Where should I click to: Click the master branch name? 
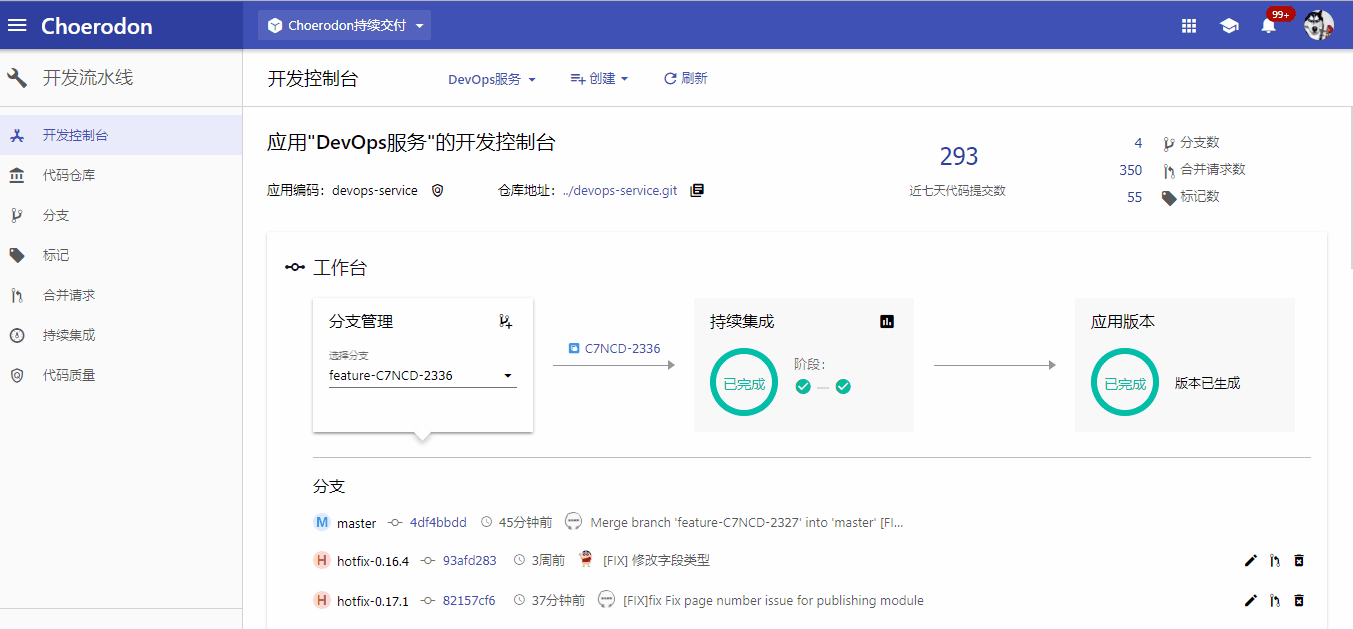coord(357,523)
